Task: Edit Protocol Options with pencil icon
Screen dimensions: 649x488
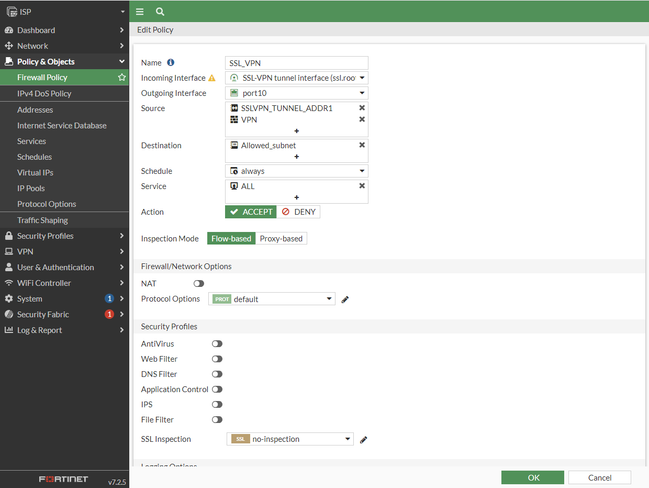Action: coord(345,299)
